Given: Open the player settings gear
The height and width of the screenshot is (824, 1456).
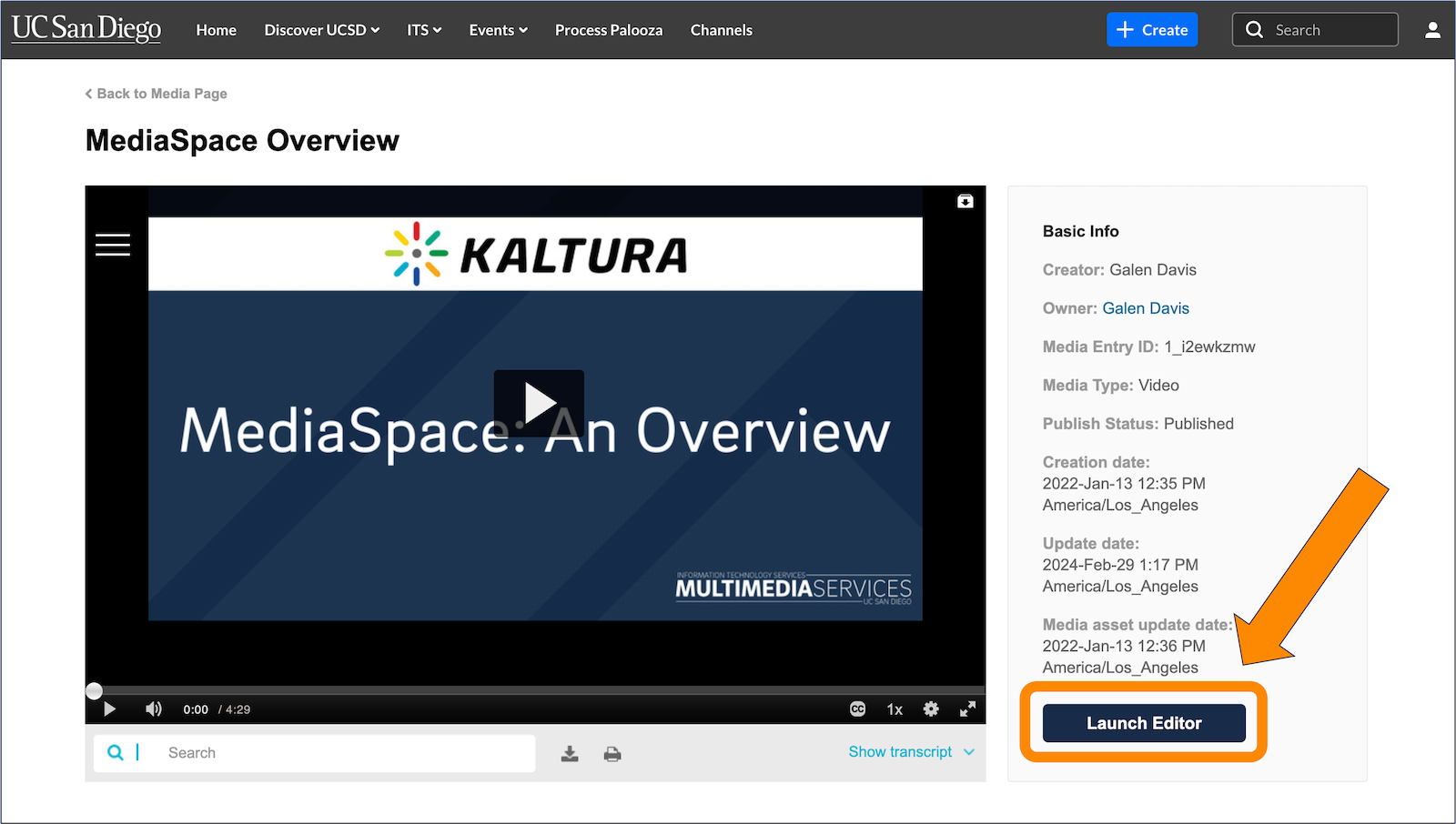Looking at the screenshot, I should click(930, 708).
